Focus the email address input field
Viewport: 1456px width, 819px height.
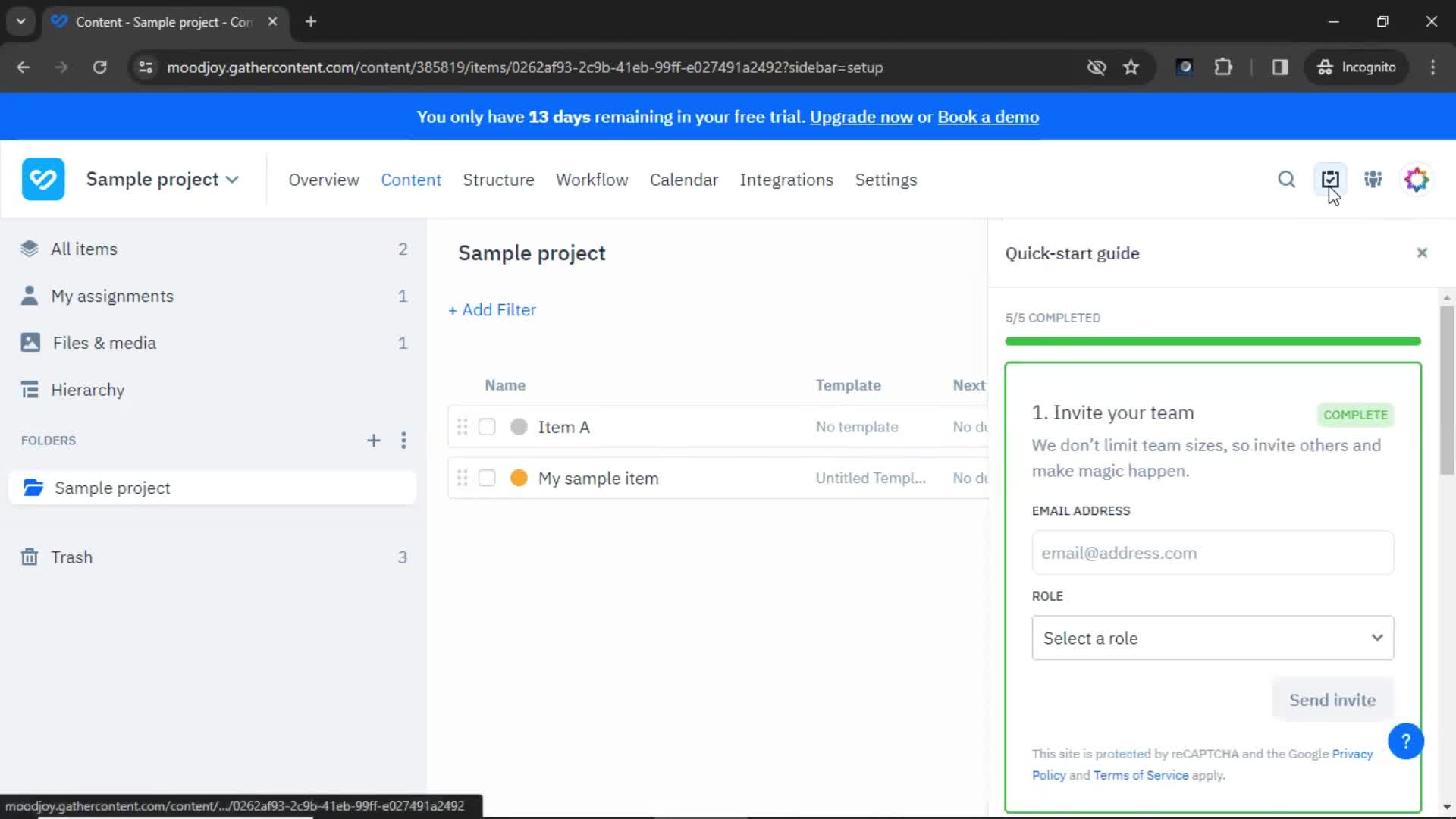pos(1213,553)
